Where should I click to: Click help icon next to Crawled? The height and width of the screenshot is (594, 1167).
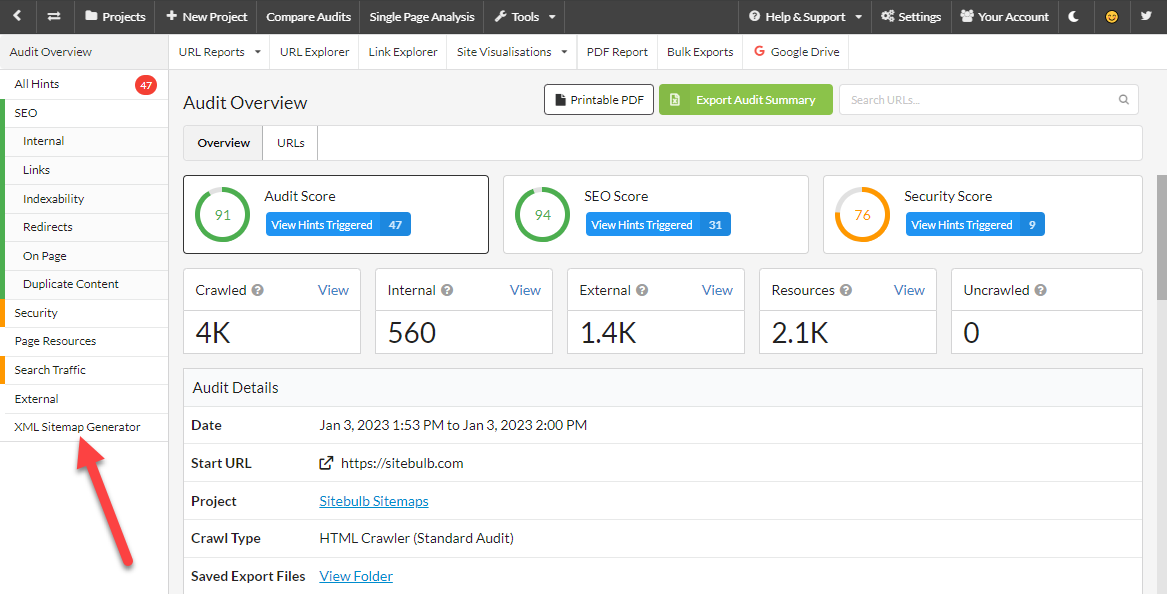coord(258,290)
